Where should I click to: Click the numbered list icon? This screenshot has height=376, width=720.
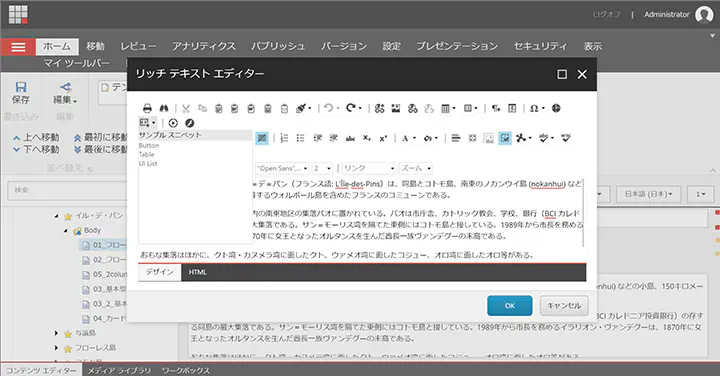click(284, 138)
